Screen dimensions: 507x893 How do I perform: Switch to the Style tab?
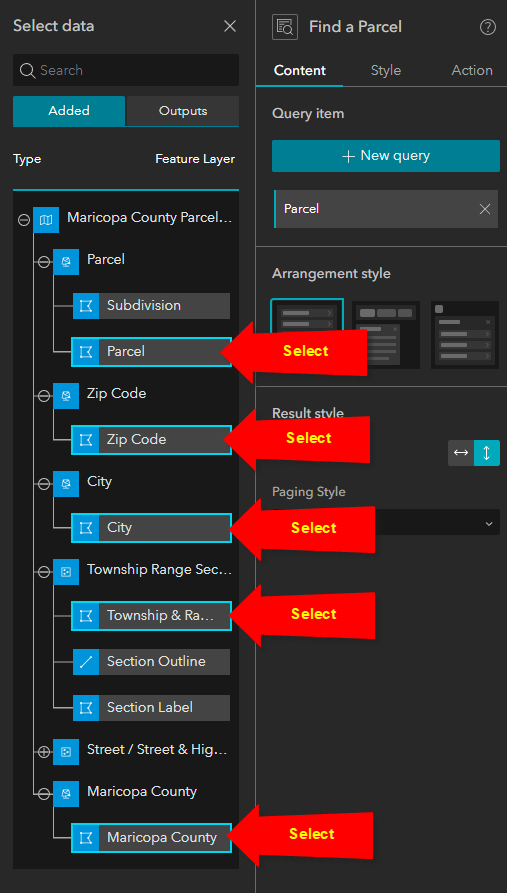coord(386,71)
